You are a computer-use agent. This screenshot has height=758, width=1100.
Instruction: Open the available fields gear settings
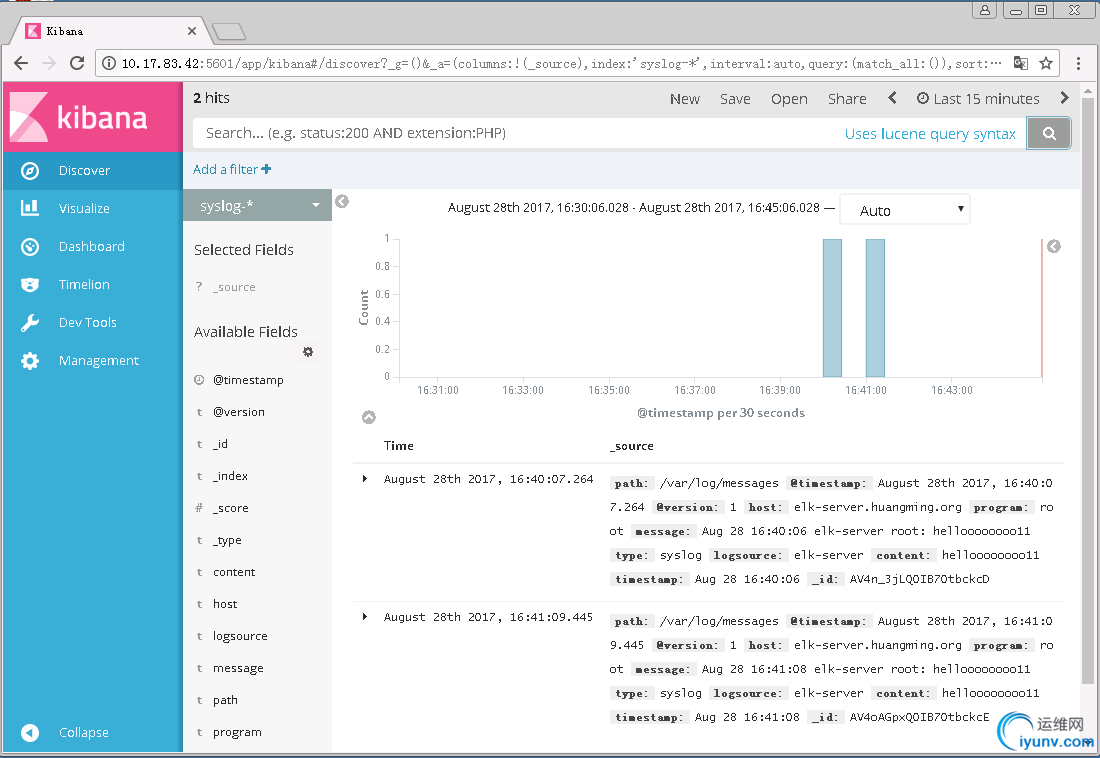(x=308, y=352)
